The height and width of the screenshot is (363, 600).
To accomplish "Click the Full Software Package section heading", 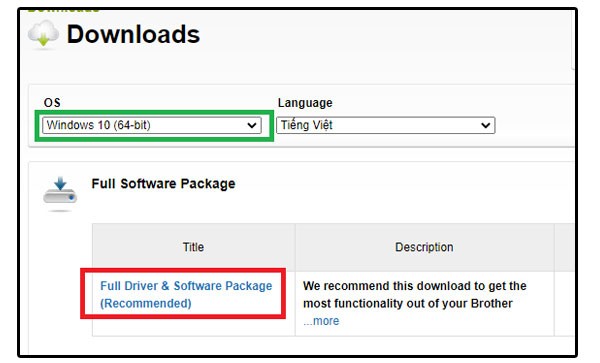I will tap(163, 184).
